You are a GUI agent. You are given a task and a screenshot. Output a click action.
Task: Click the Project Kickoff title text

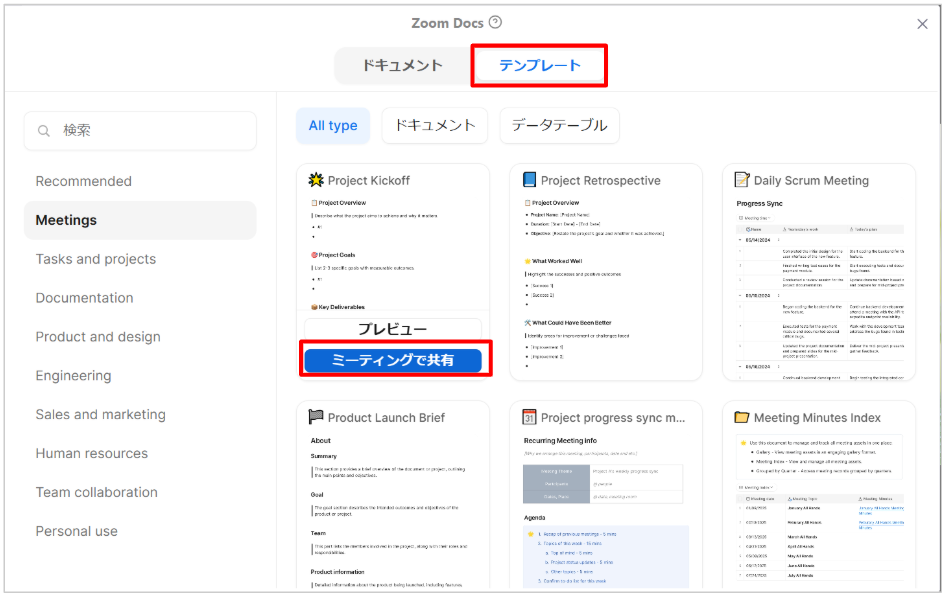click(369, 180)
